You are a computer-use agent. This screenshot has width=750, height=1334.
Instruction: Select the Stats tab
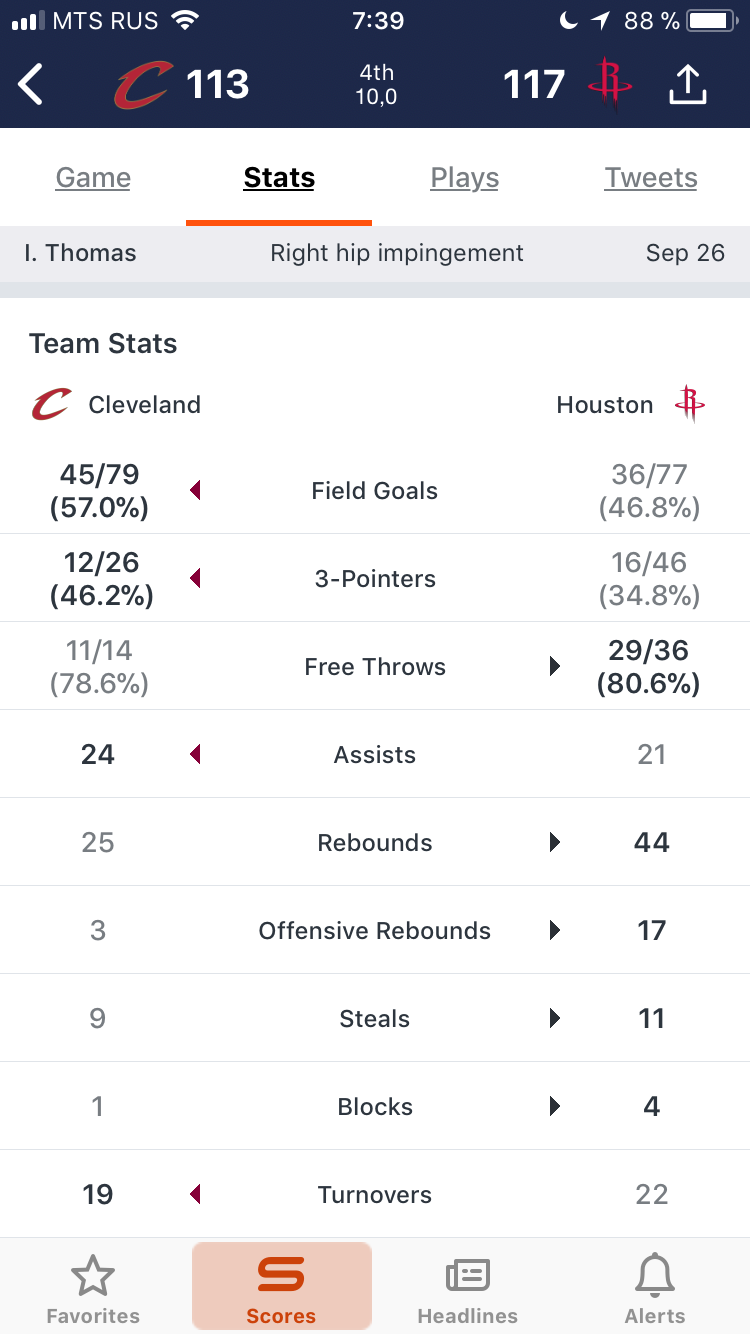279,178
